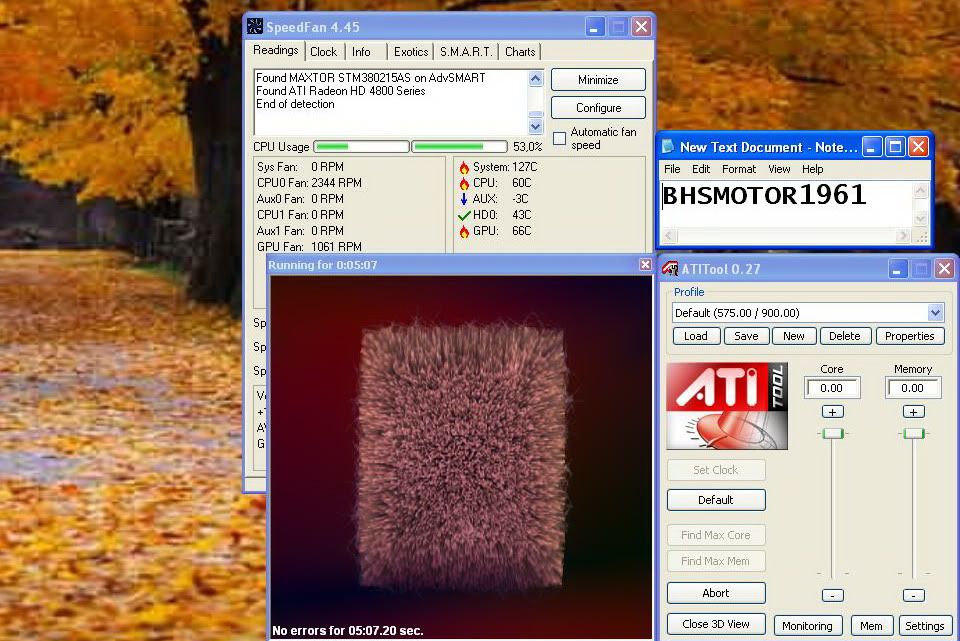Minimize the ATITool window from its title bar
The height and width of the screenshot is (641, 960).
pyautogui.click(x=896, y=269)
